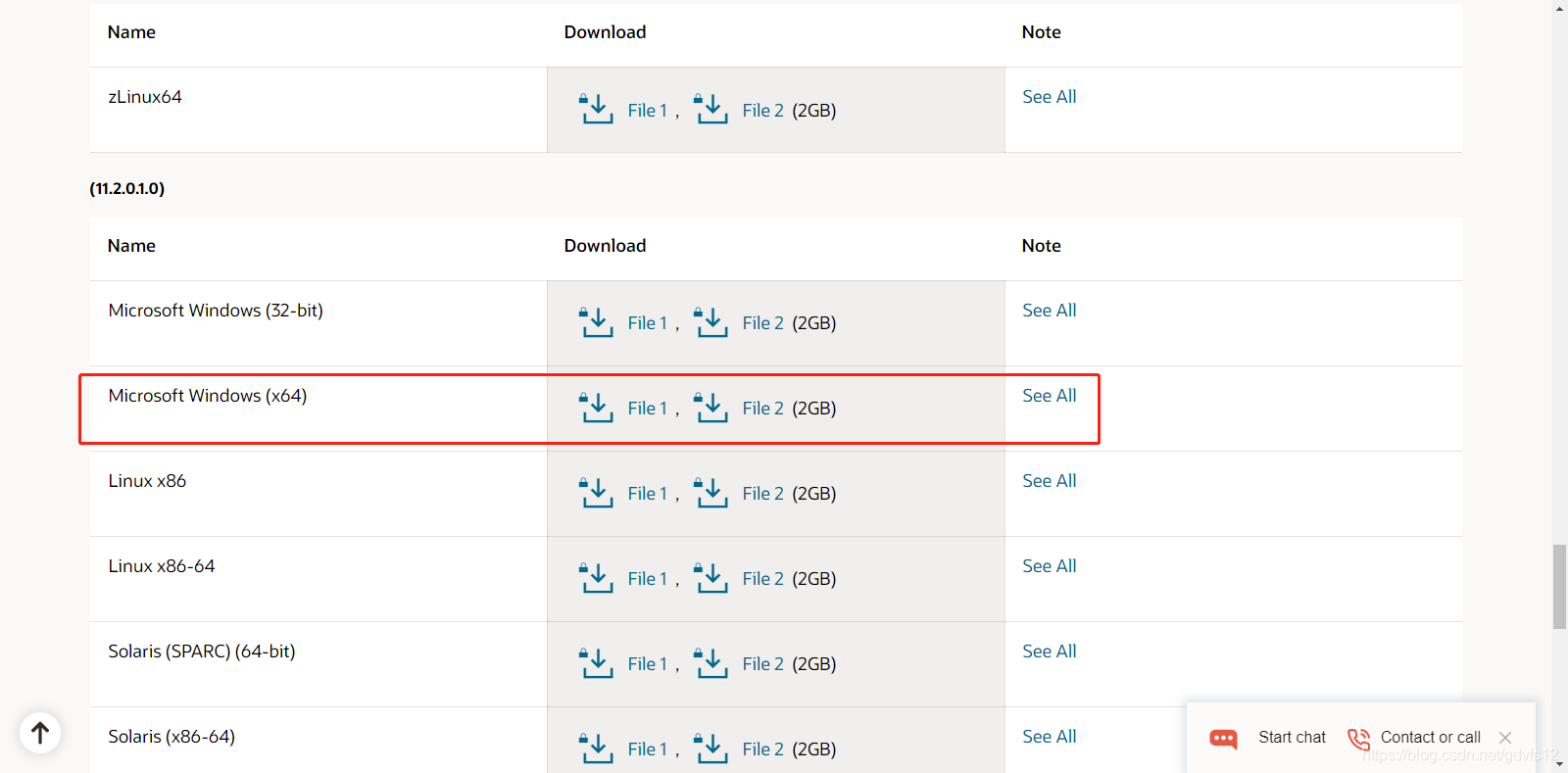
Task: Select the zLinux64 name text
Action: click(145, 97)
